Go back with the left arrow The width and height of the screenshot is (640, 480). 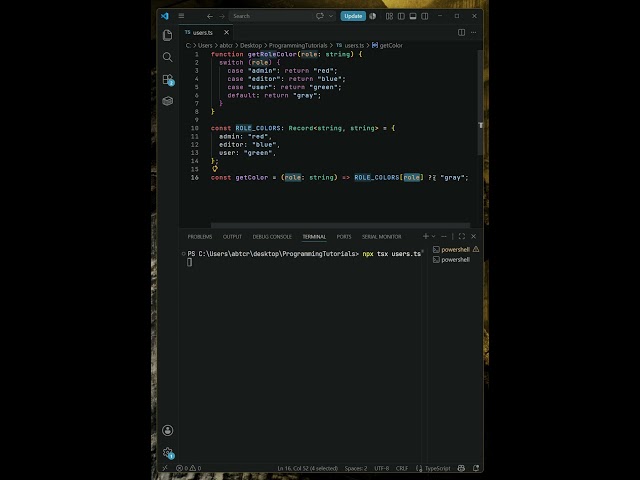[x=210, y=16]
